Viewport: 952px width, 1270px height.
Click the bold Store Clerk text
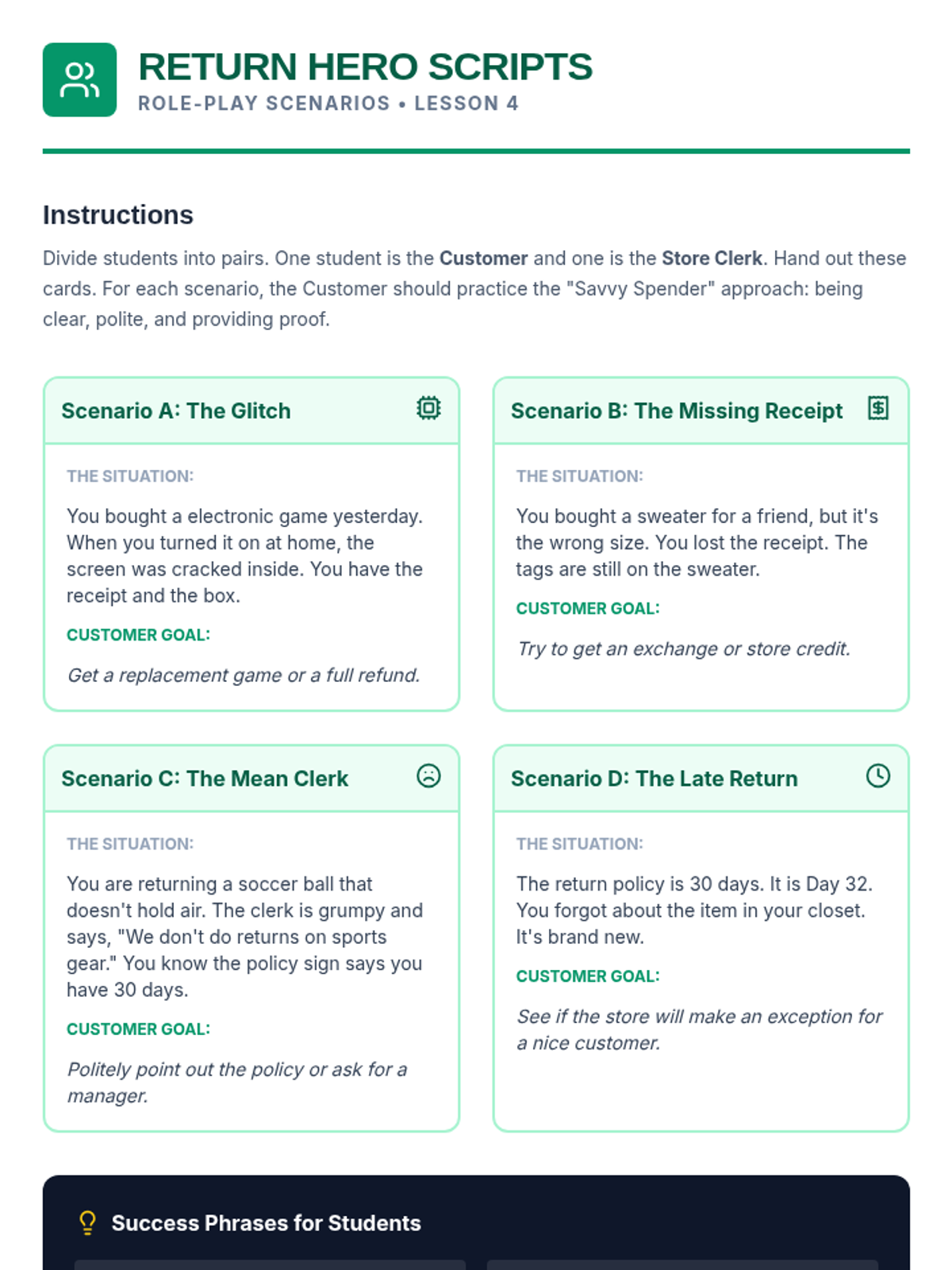712,258
